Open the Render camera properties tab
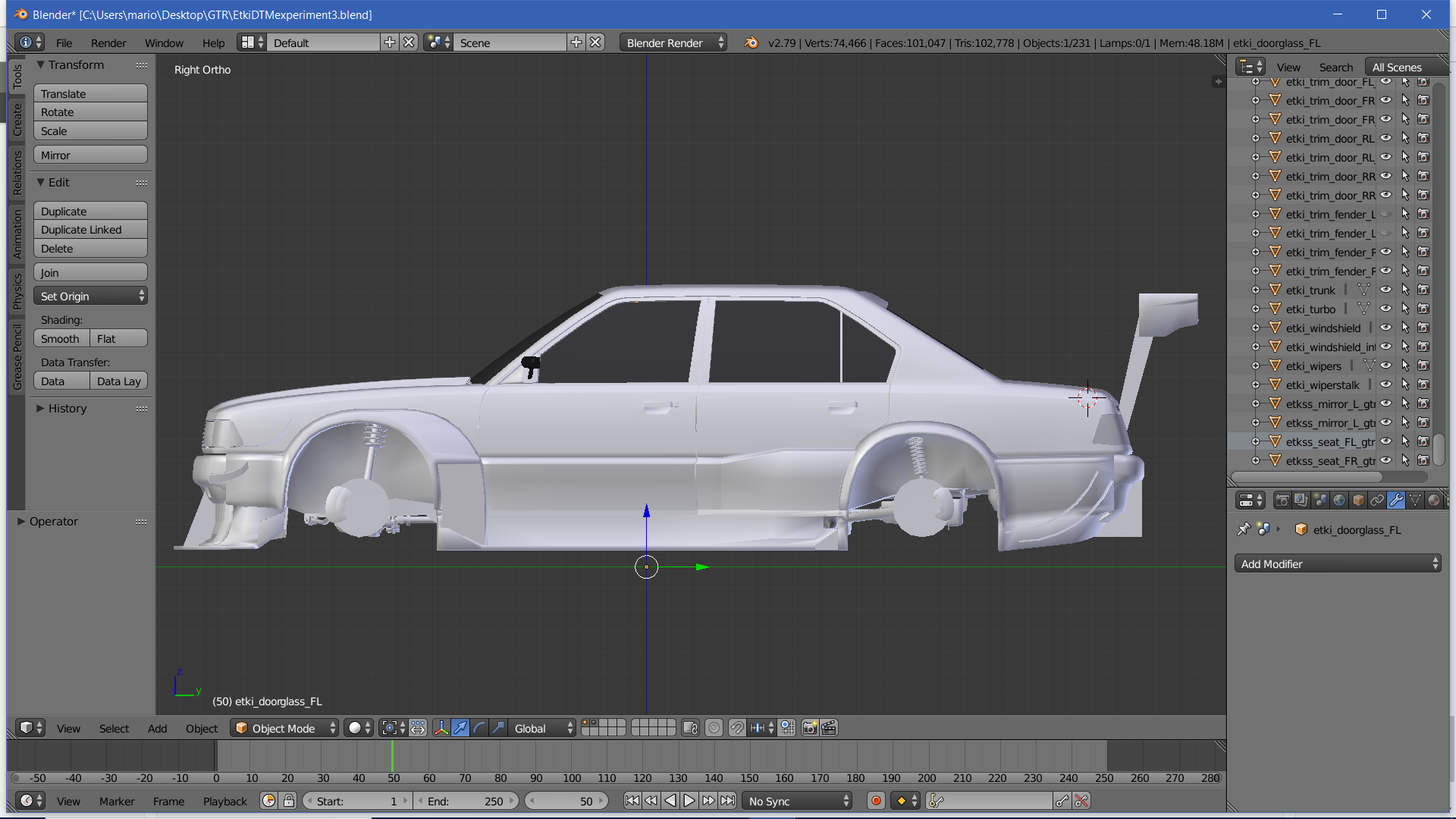Screen dimensions: 1456x819 pos(1282,500)
